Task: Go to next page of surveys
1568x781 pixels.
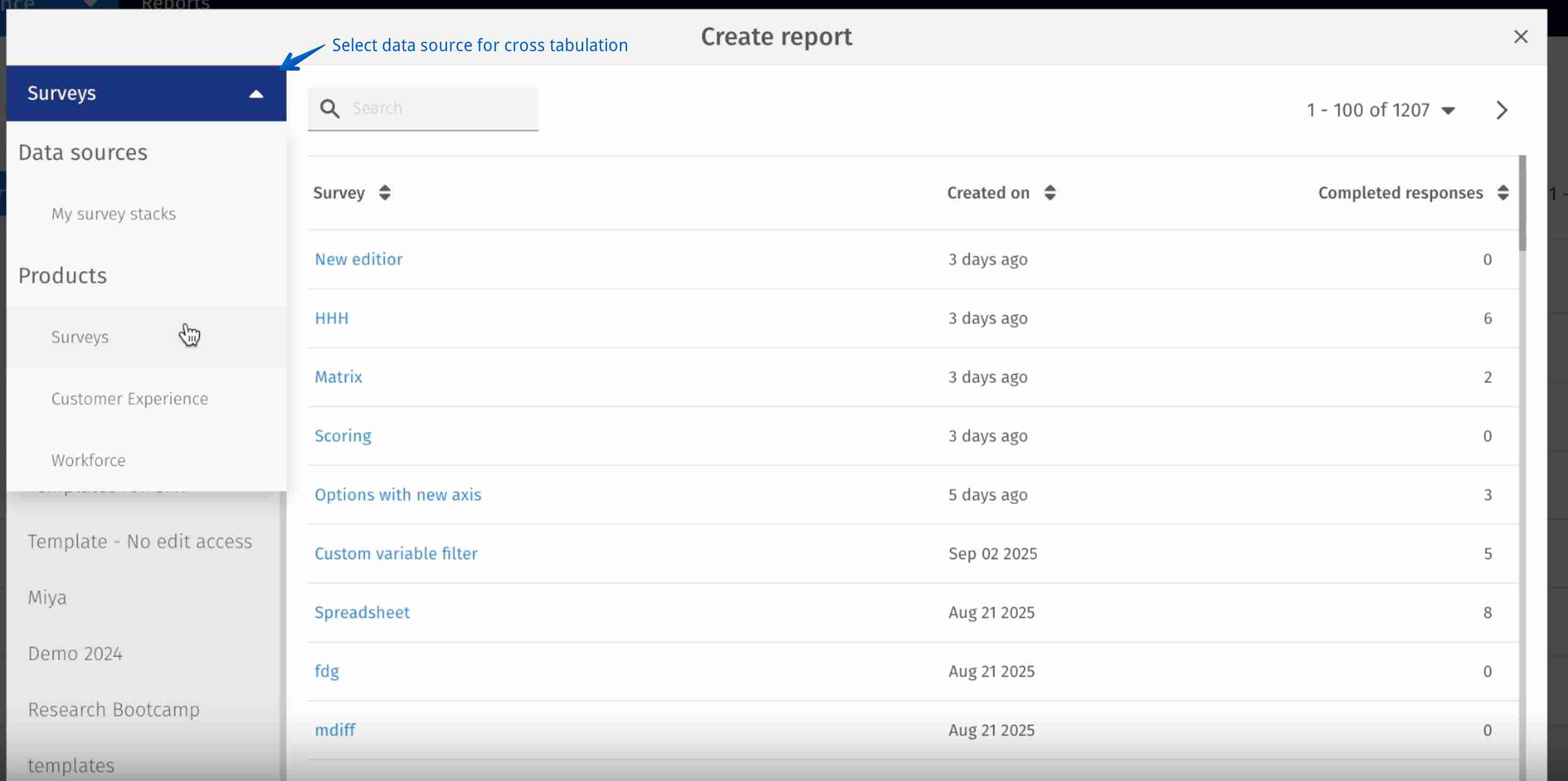Action: tap(1502, 110)
